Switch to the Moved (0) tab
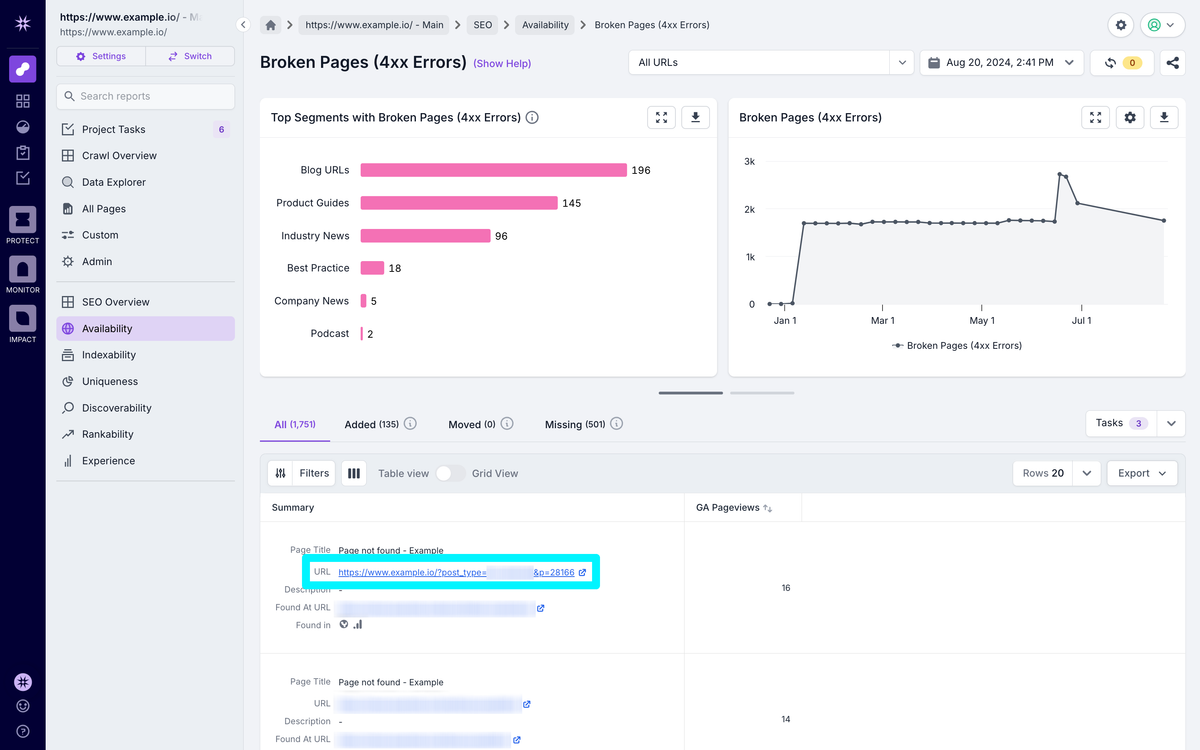The height and width of the screenshot is (750, 1200). pyautogui.click(x=472, y=425)
